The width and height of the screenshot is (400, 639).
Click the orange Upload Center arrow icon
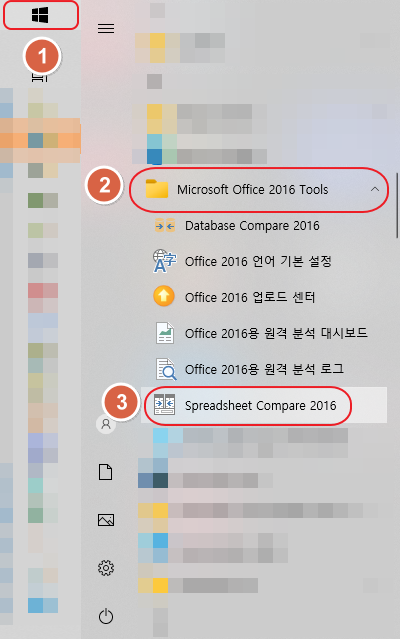tap(164, 296)
